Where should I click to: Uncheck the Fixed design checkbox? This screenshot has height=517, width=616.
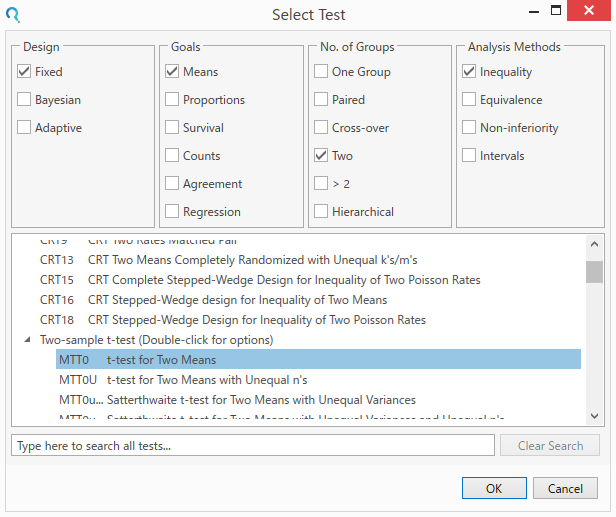[x=25, y=72]
